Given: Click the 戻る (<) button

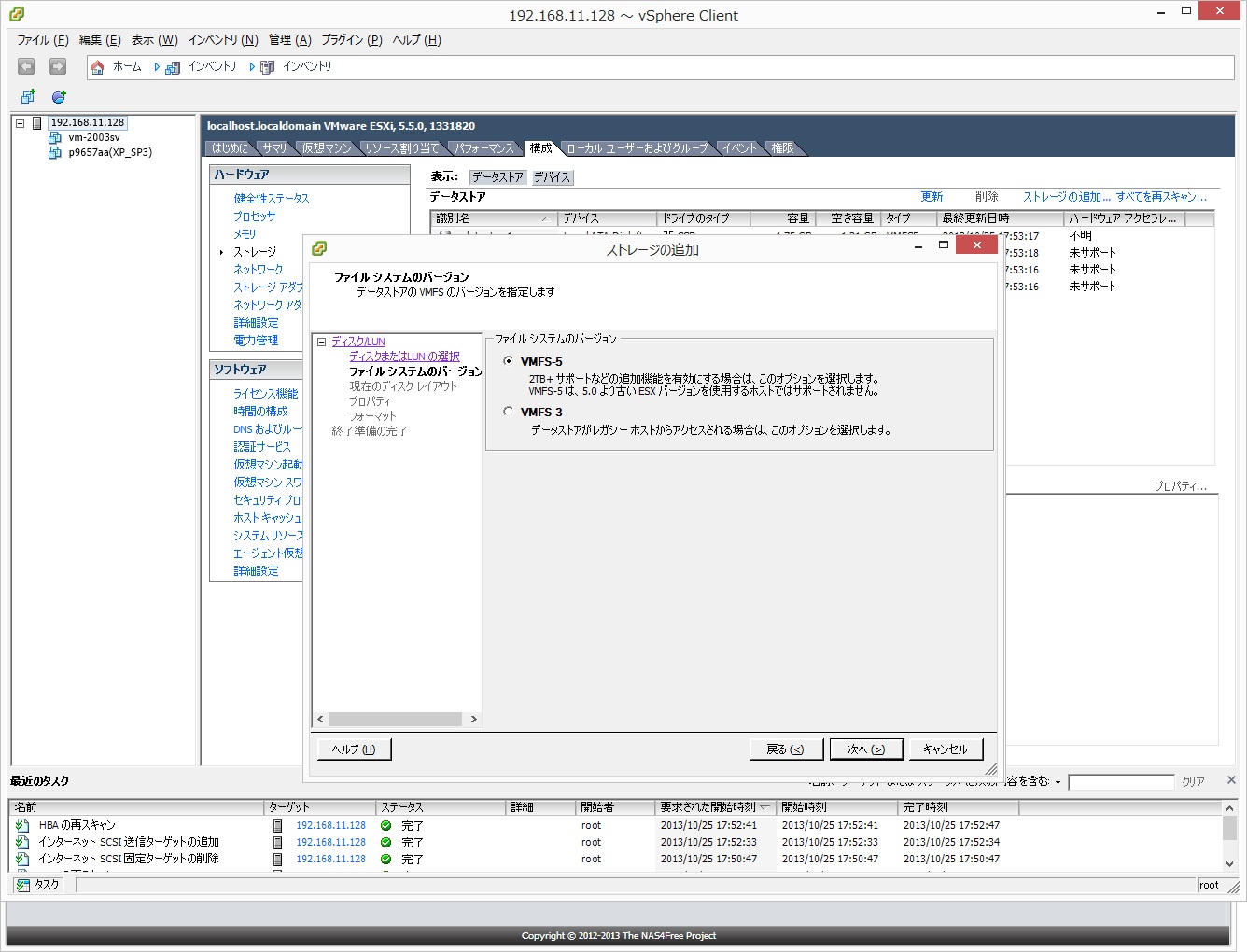Looking at the screenshot, I should (x=785, y=749).
